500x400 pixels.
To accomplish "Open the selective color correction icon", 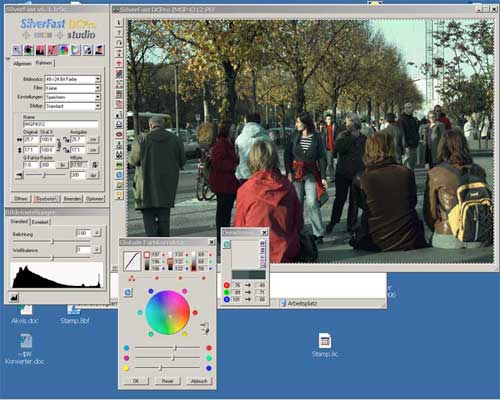I will (76, 50).
